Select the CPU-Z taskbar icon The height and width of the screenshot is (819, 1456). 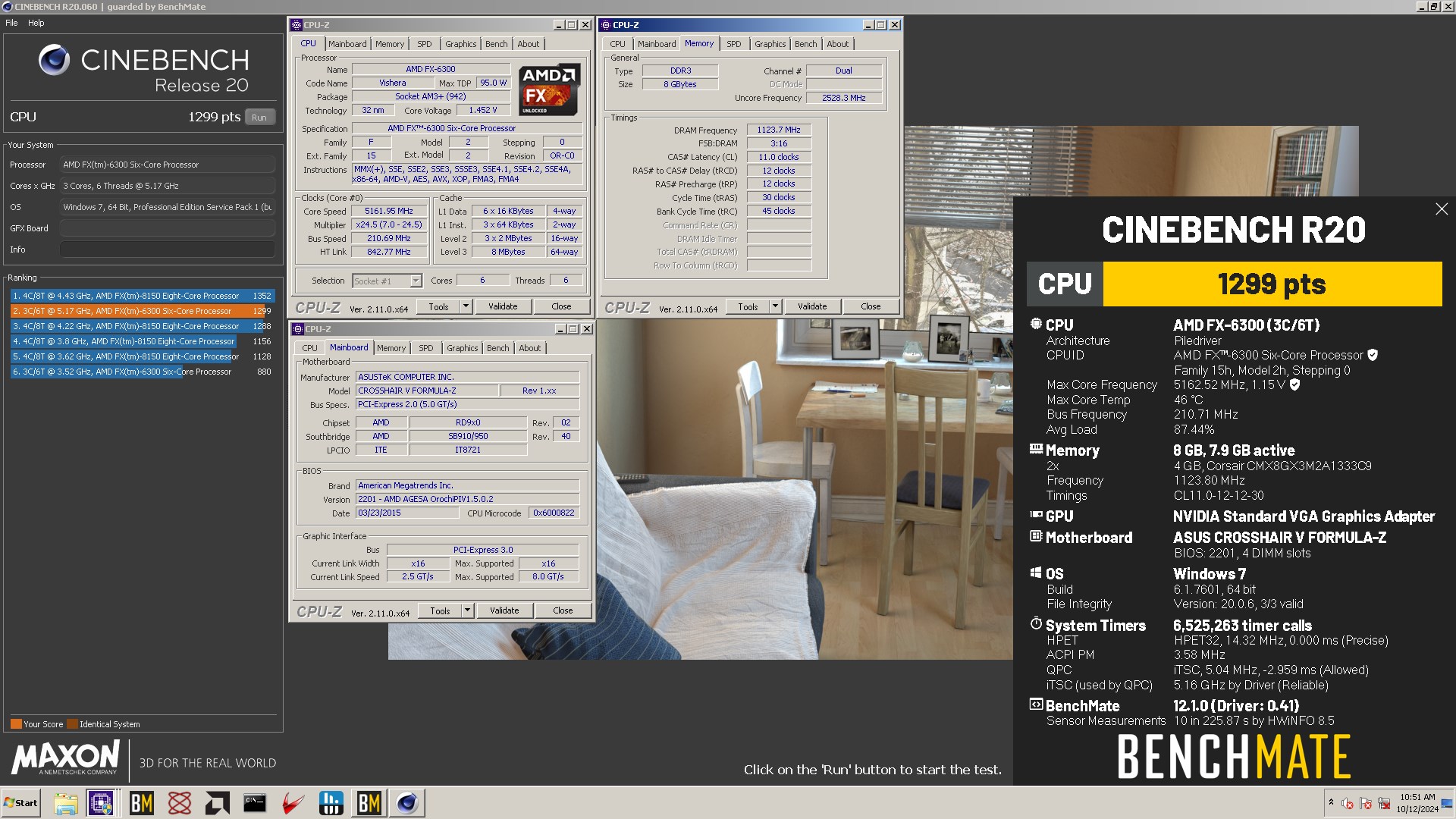pyautogui.click(x=101, y=803)
